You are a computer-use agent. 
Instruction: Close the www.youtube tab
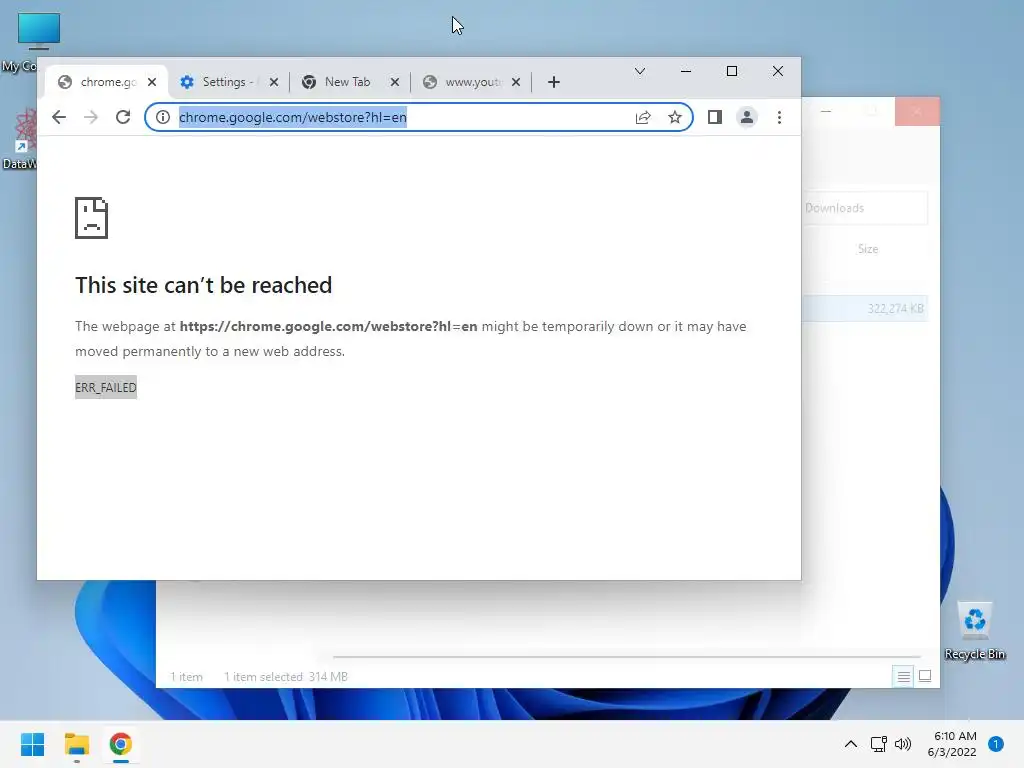tap(516, 82)
